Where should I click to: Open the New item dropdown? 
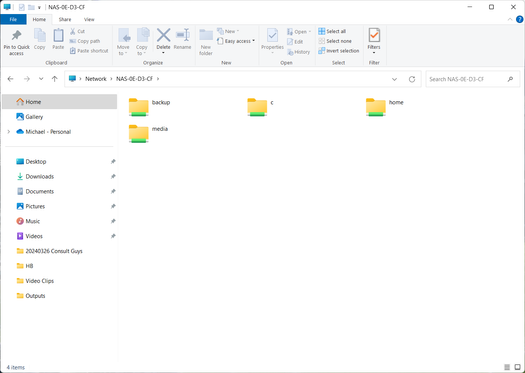click(228, 31)
